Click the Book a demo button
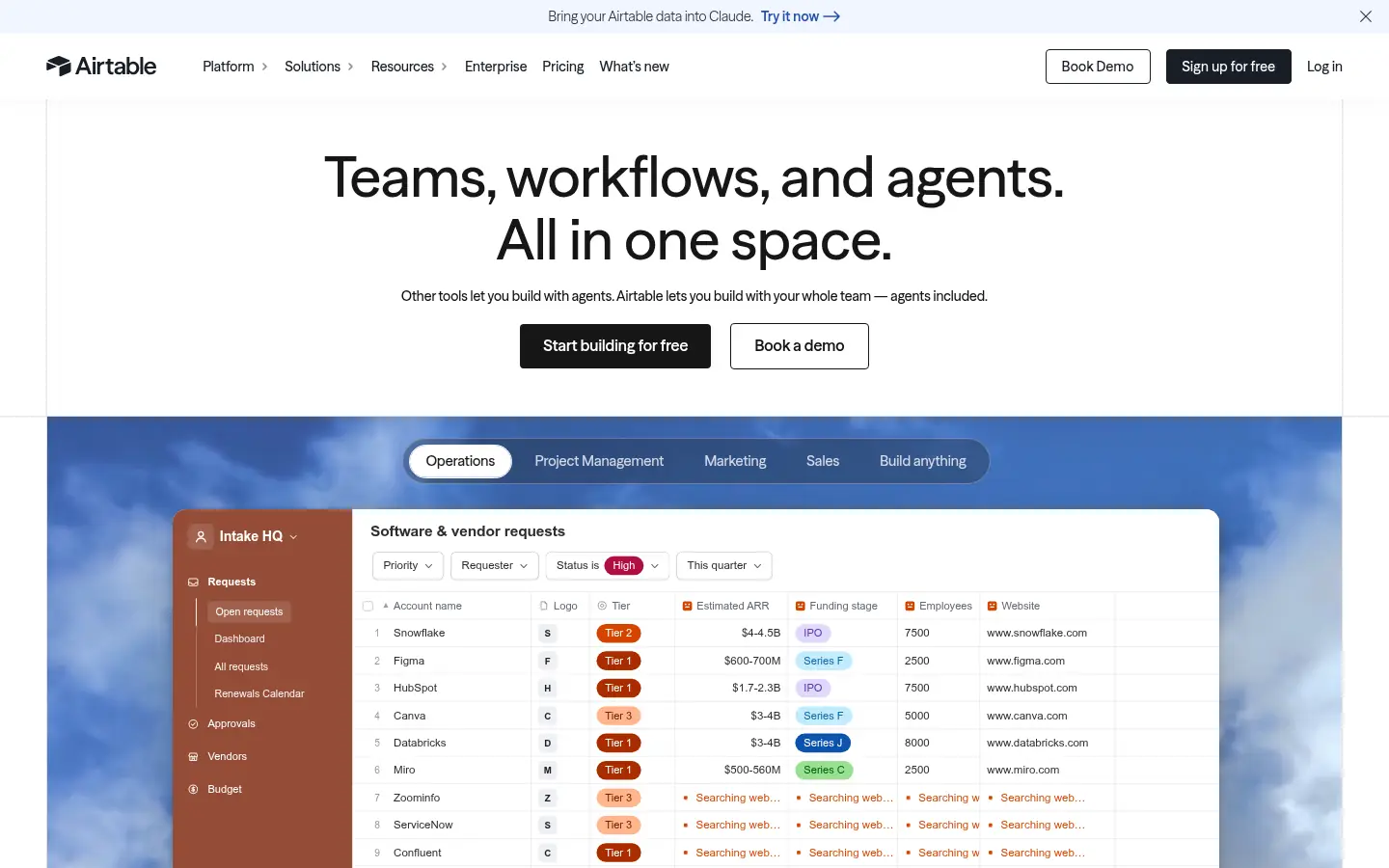1389x868 pixels. coord(800,346)
